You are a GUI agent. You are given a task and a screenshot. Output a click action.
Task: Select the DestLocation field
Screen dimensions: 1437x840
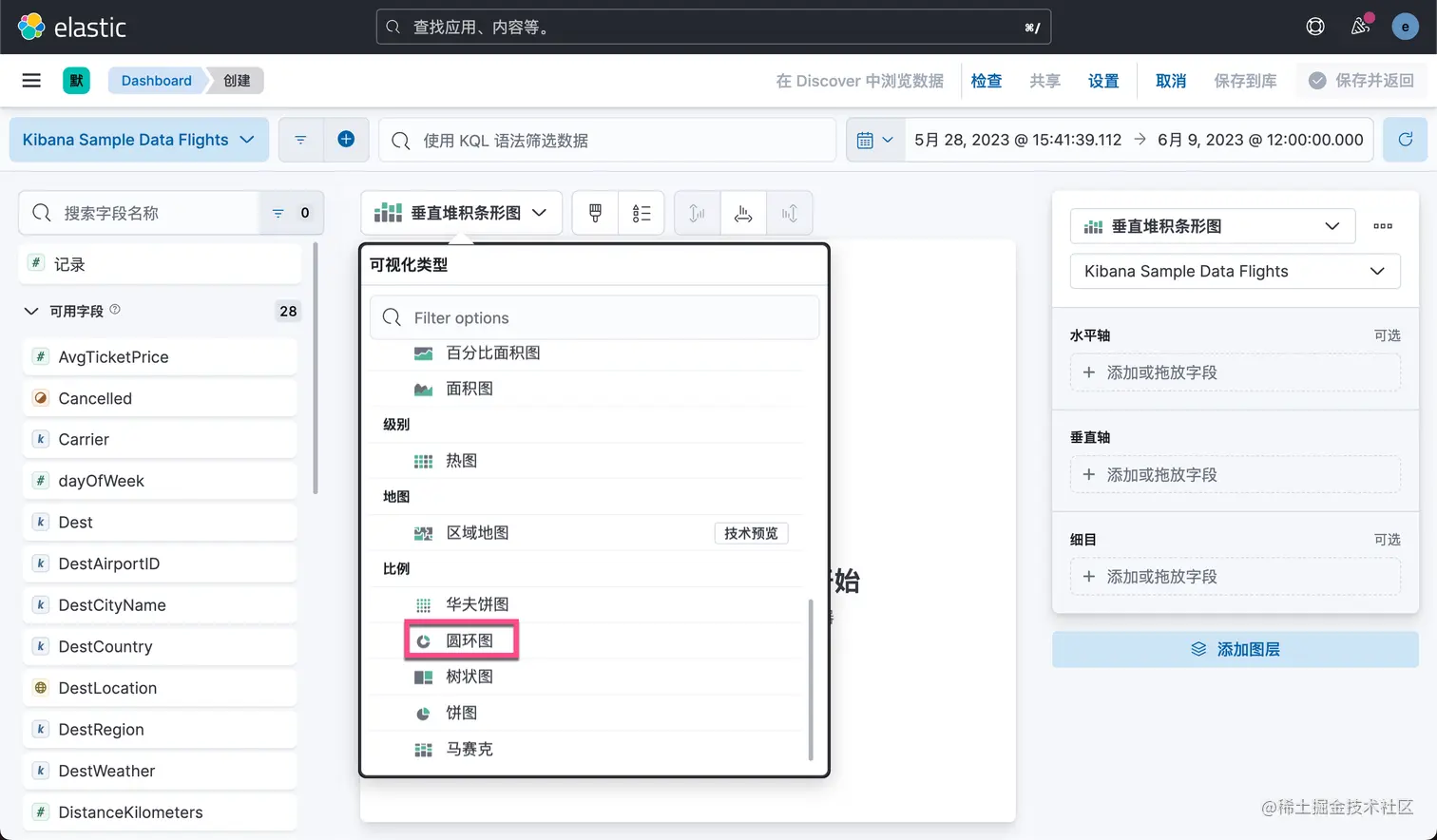pyautogui.click(x=160, y=688)
